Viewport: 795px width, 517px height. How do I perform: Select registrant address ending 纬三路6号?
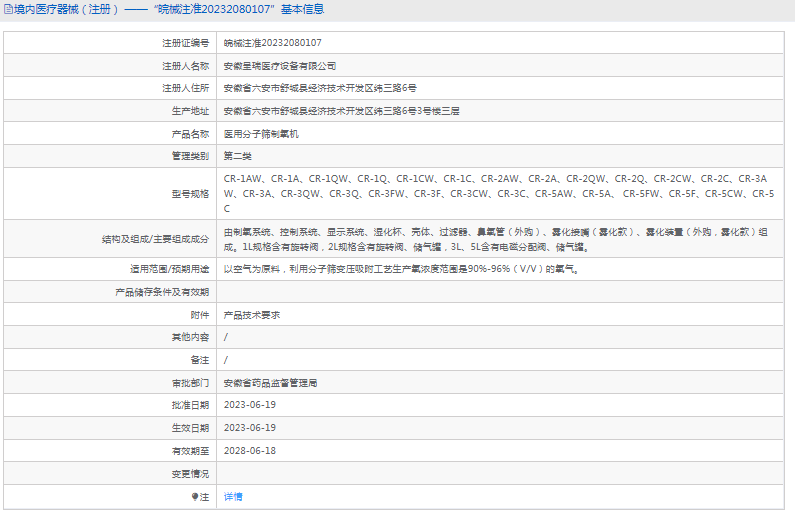(x=320, y=88)
